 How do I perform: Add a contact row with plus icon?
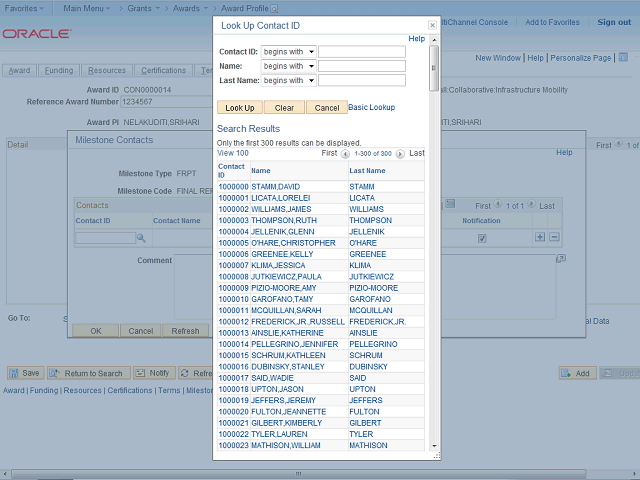pos(540,237)
